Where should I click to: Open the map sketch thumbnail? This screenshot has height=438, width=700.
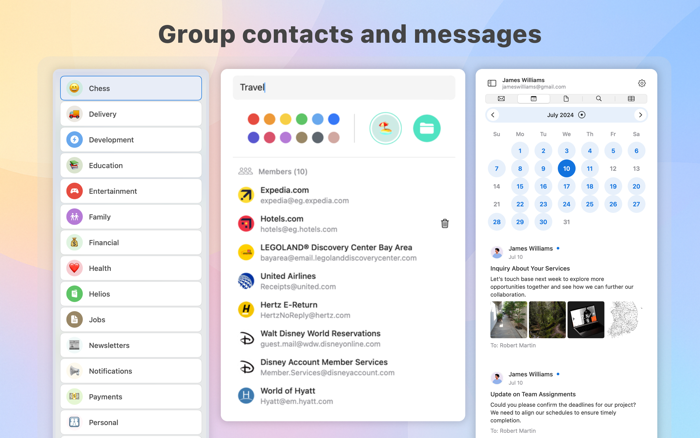click(624, 320)
